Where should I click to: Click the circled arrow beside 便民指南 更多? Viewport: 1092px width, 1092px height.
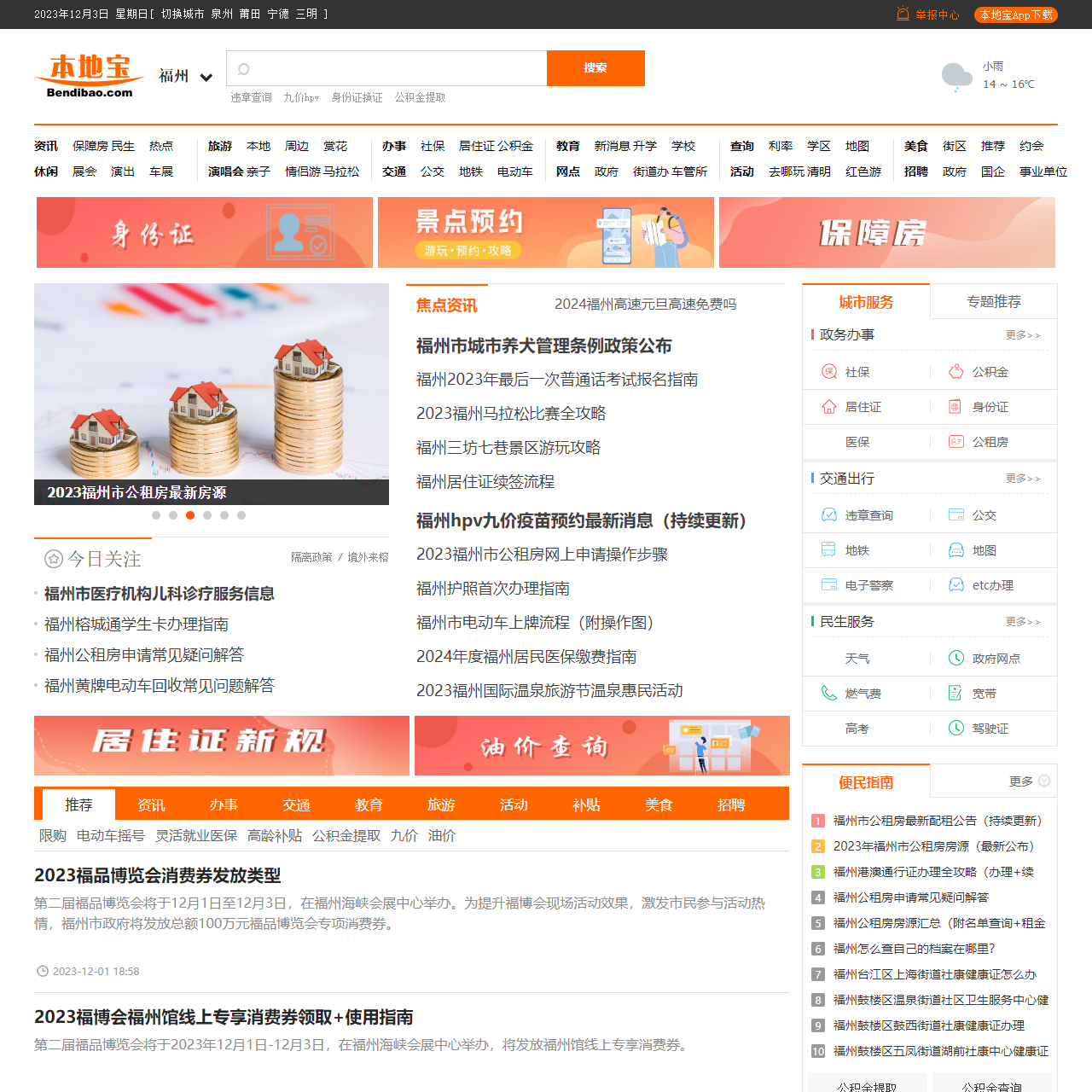pyautogui.click(x=1044, y=781)
